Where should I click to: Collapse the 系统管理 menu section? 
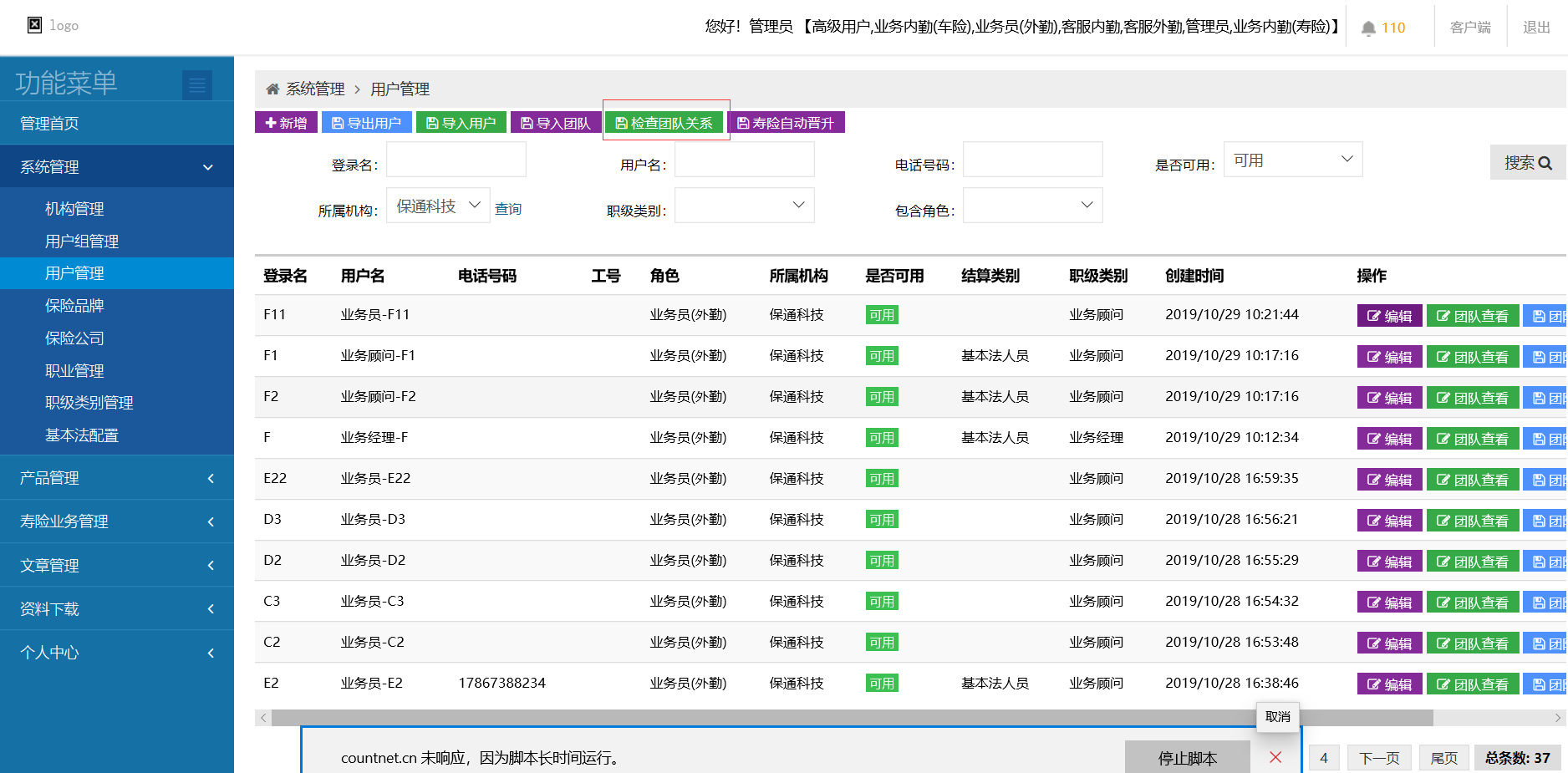click(x=117, y=167)
